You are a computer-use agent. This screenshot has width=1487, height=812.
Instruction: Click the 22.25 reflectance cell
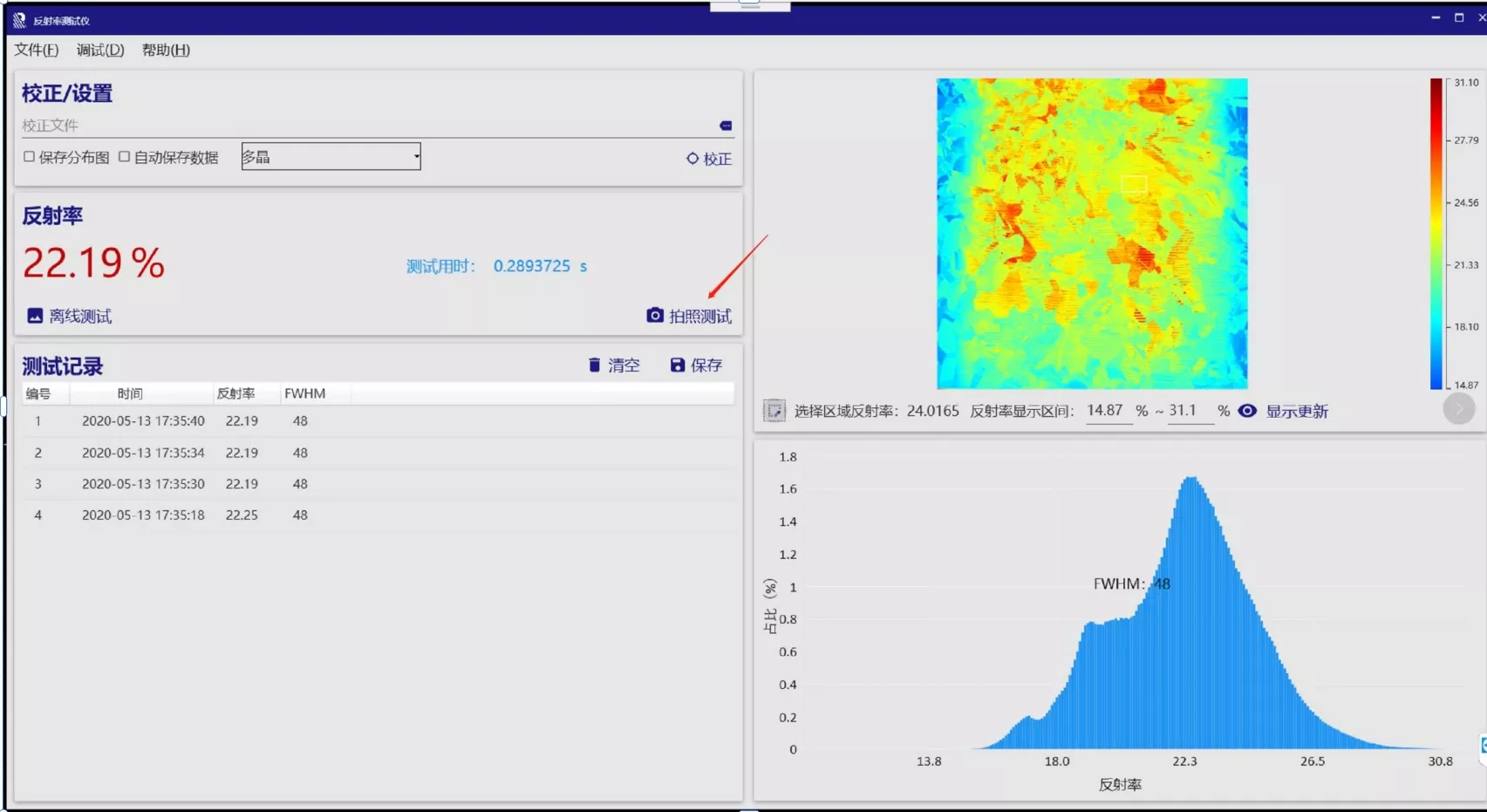[242, 515]
